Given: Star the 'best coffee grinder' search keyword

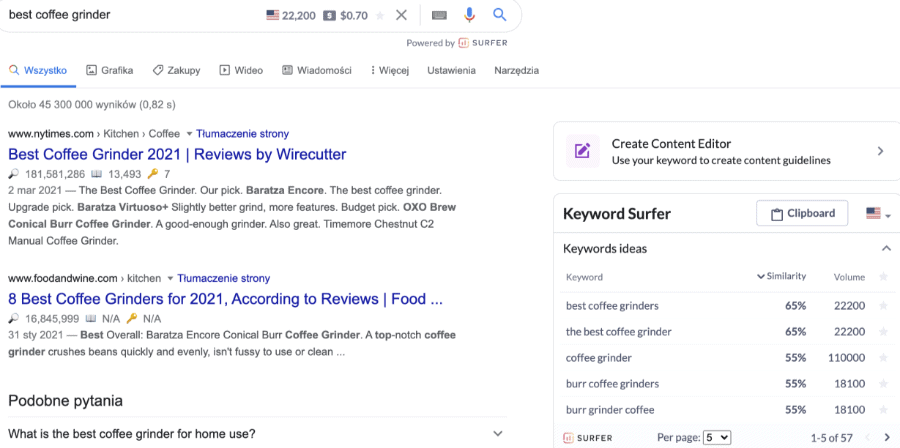Looking at the screenshot, I should [379, 16].
